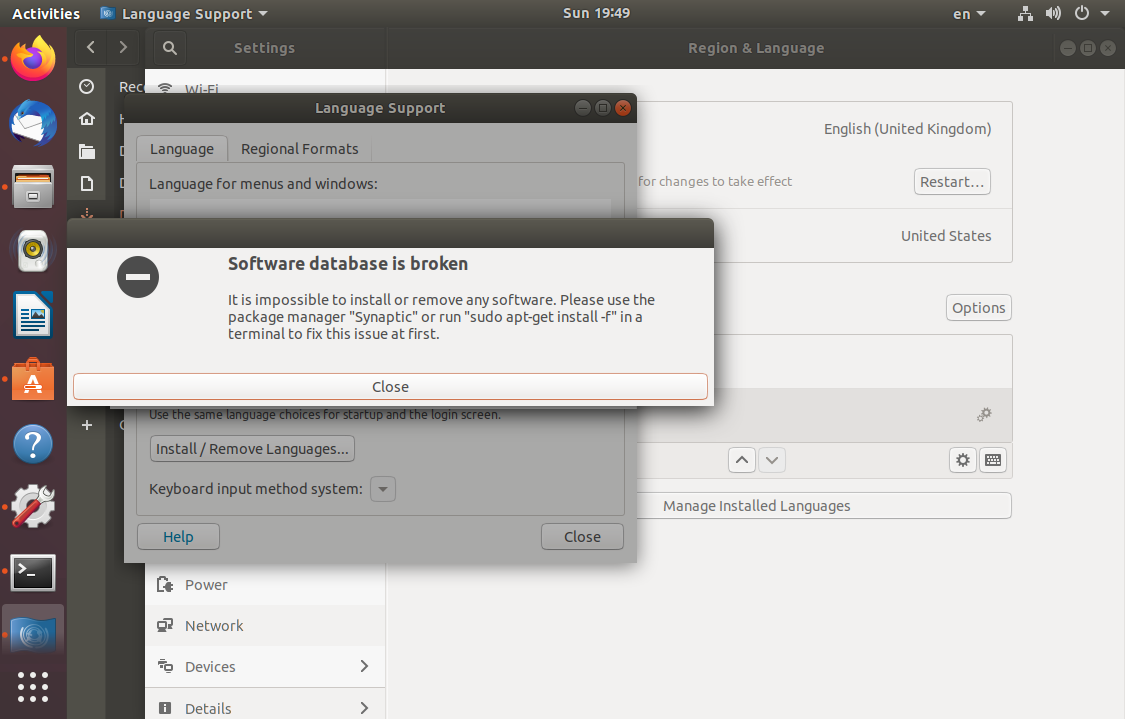
Task: Go forward in the file manager window
Action: (123, 47)
